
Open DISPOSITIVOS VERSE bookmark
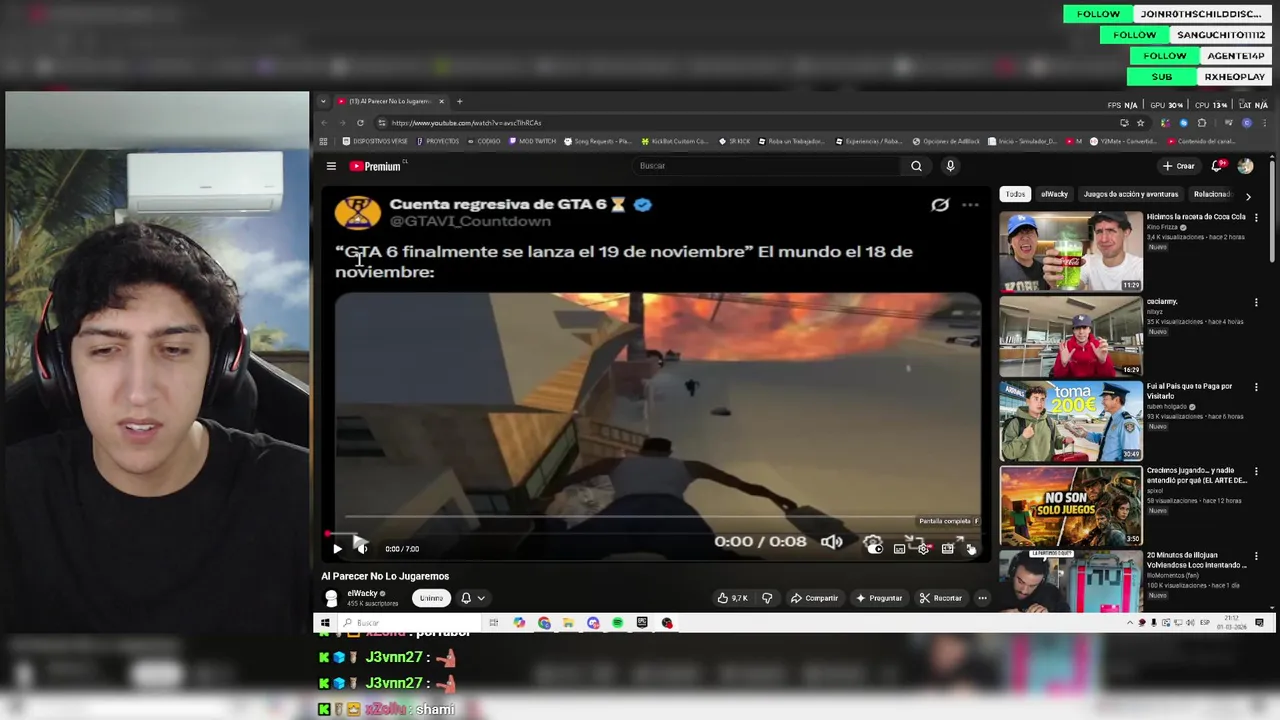pyautogui.click(x=375, y=141)
